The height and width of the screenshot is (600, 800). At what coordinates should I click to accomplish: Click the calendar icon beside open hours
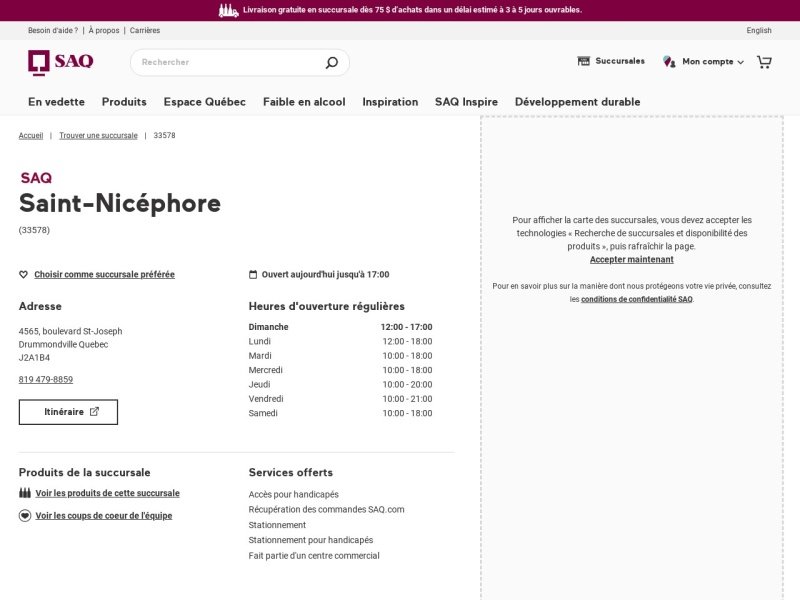coord(253,274)
